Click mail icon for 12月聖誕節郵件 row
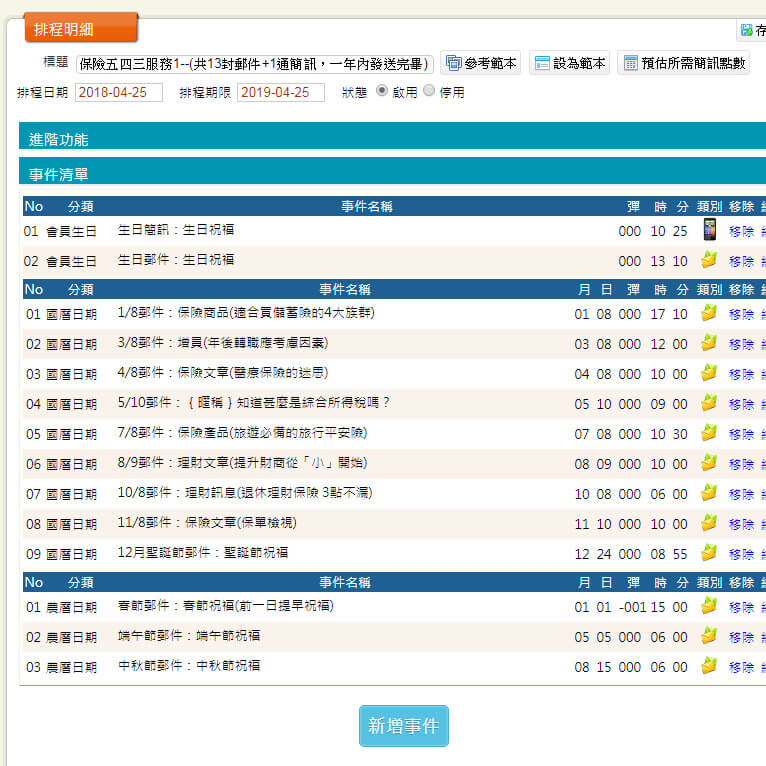The image size is (766, 766). coord(709,553)
